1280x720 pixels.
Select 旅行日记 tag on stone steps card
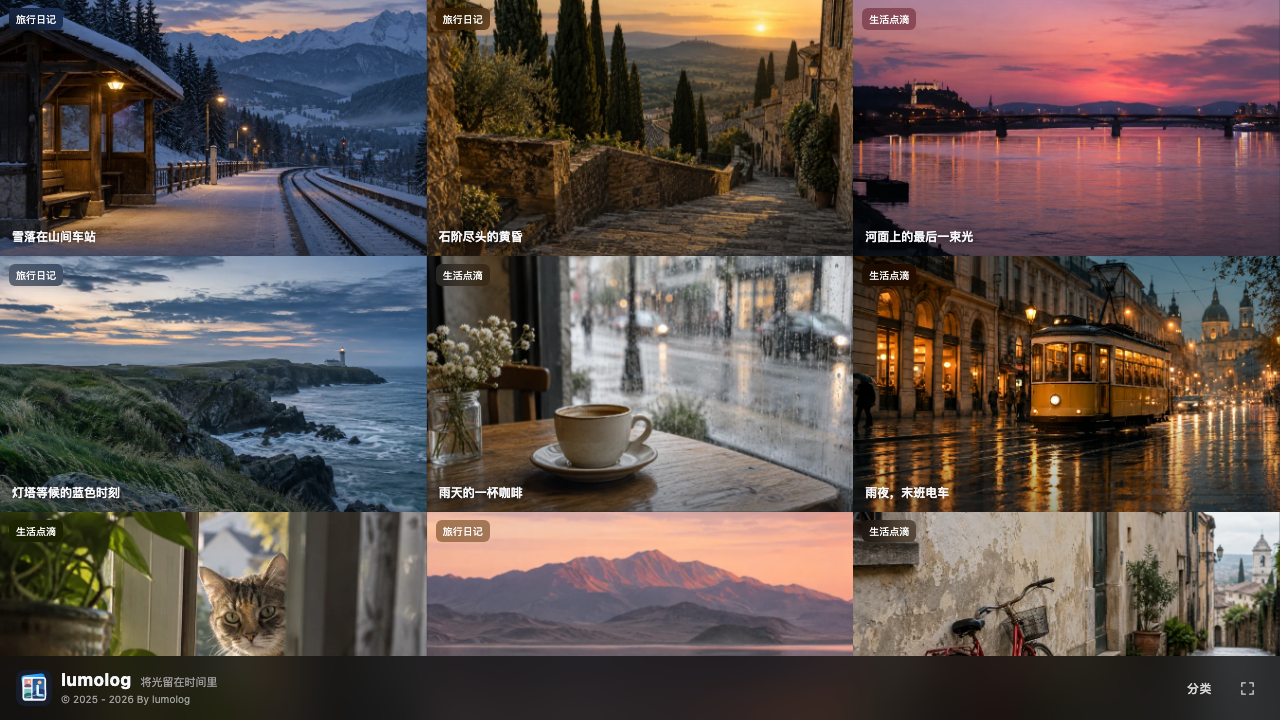pos(463,19)
